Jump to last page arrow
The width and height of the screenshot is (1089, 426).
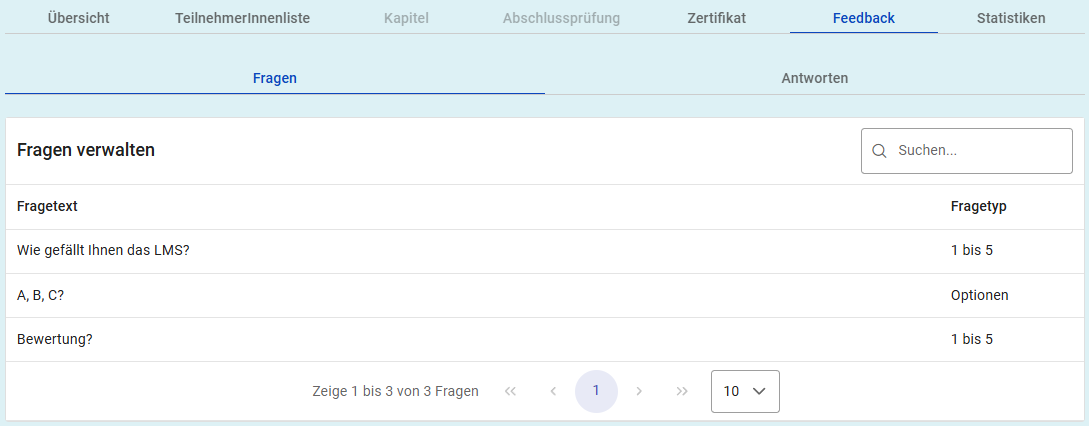click(x=682, y=391)
